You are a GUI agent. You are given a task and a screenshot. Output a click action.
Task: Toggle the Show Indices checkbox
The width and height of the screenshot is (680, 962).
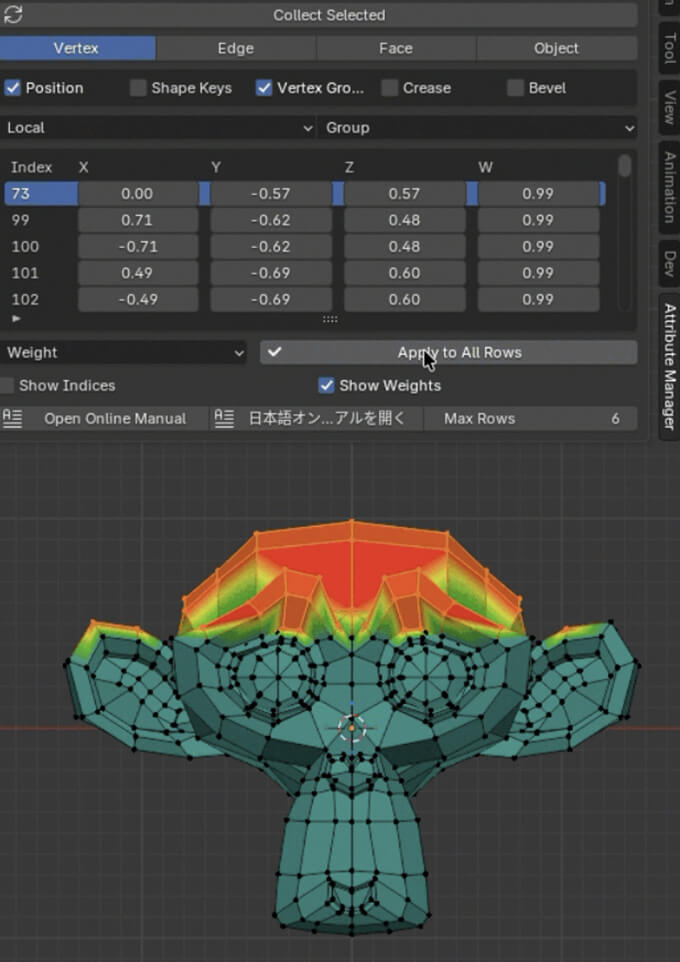point(8,385)
